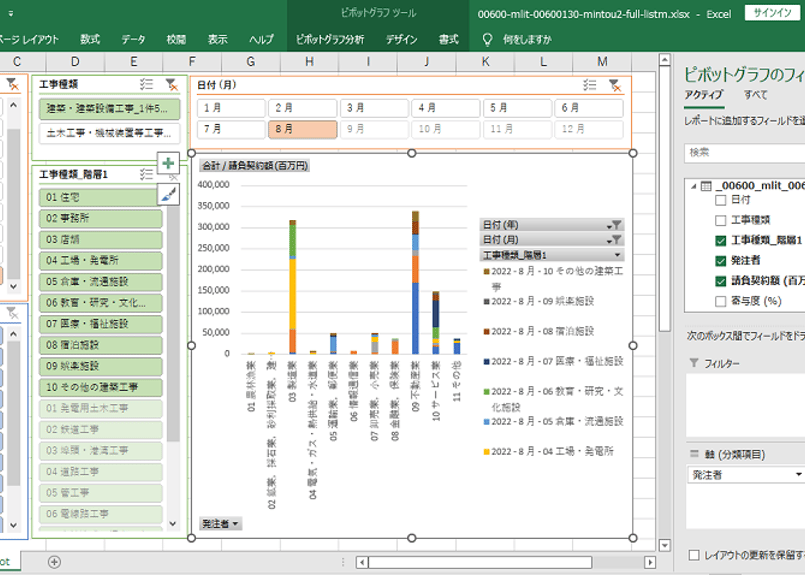Viewport: 805px width, 575px height.
Task: Click the green plus Chart Elements button
Action: click(168, 164)
